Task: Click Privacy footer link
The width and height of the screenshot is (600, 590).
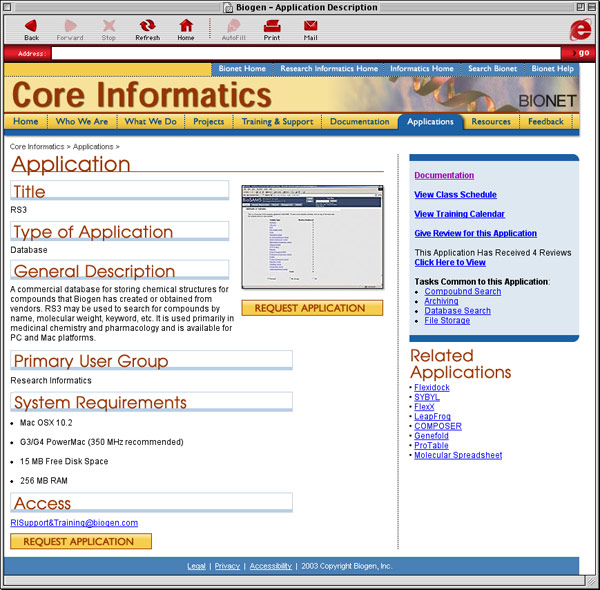Action: point(227,566)
